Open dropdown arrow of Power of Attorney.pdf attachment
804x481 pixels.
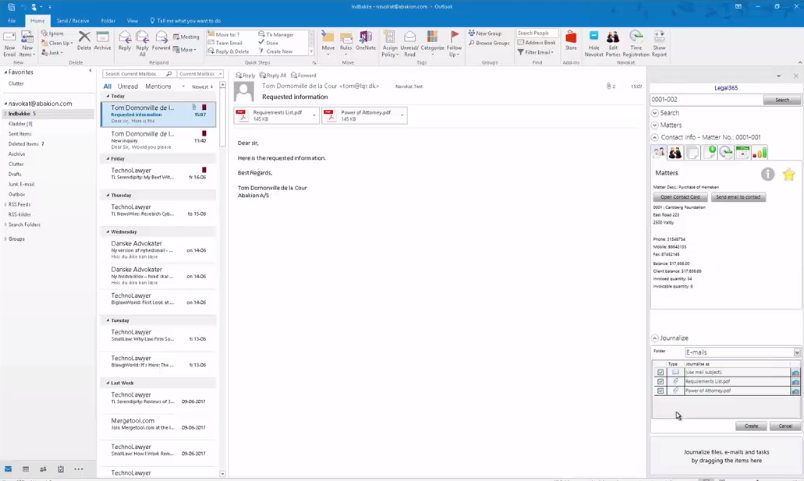402,115
